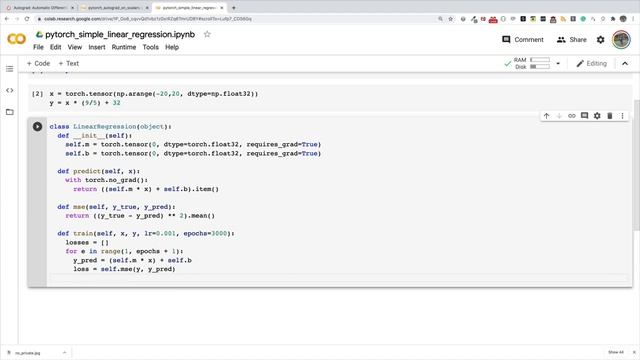640x360 pixels.
Task: Expand runtime connection dropdown arrow
Action: tap(558, 64)
